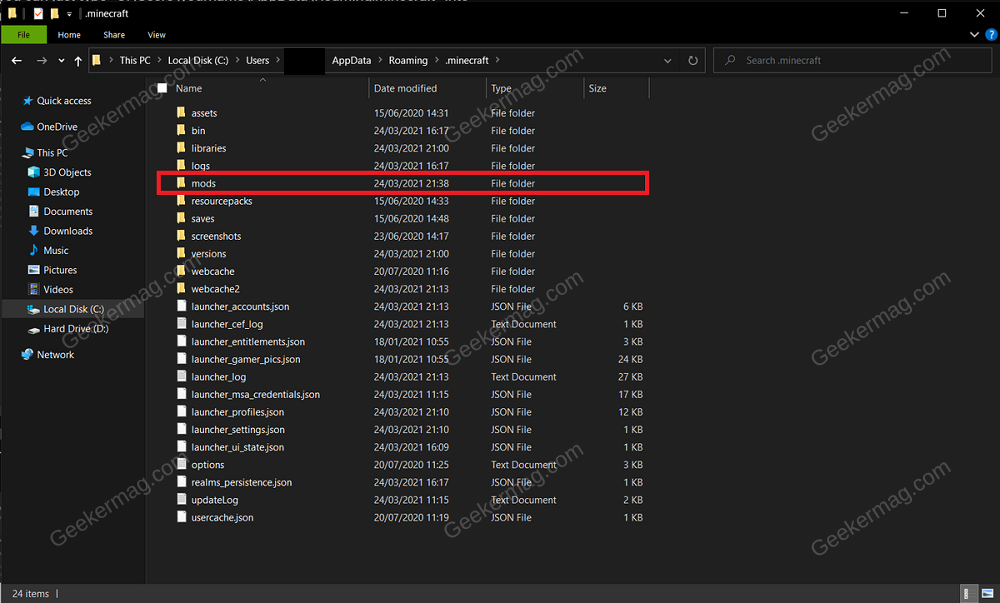Open the Quick Access Toolbar customize dropdown
1000x603 pixels.
point(69,13)
